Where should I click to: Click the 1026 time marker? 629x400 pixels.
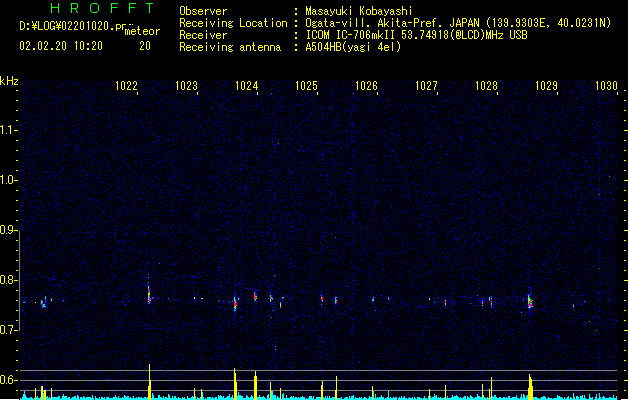pos(366,86)
